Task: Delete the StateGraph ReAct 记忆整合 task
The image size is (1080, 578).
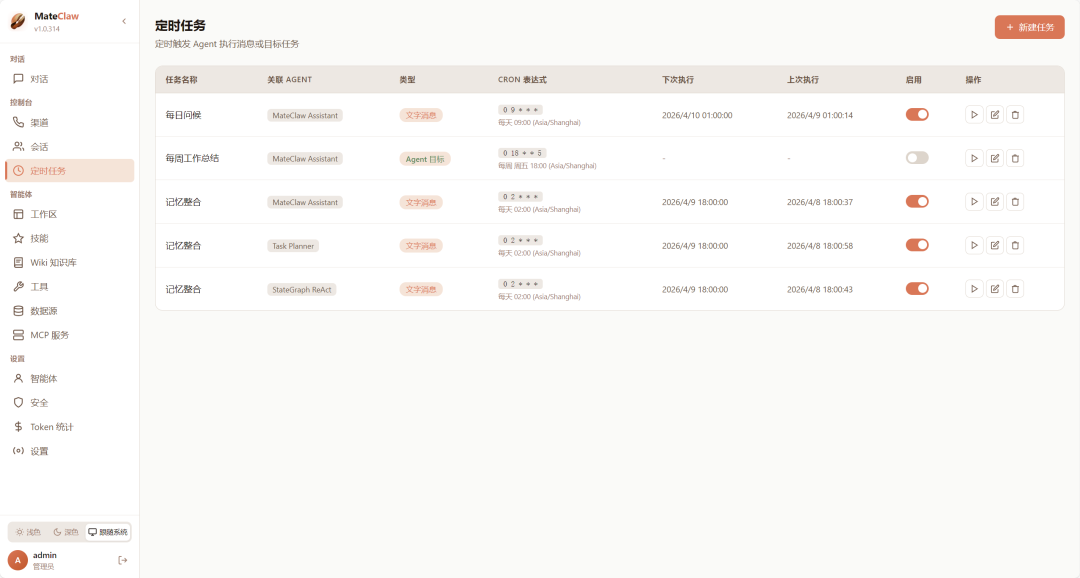Action: click(1015, 289)
